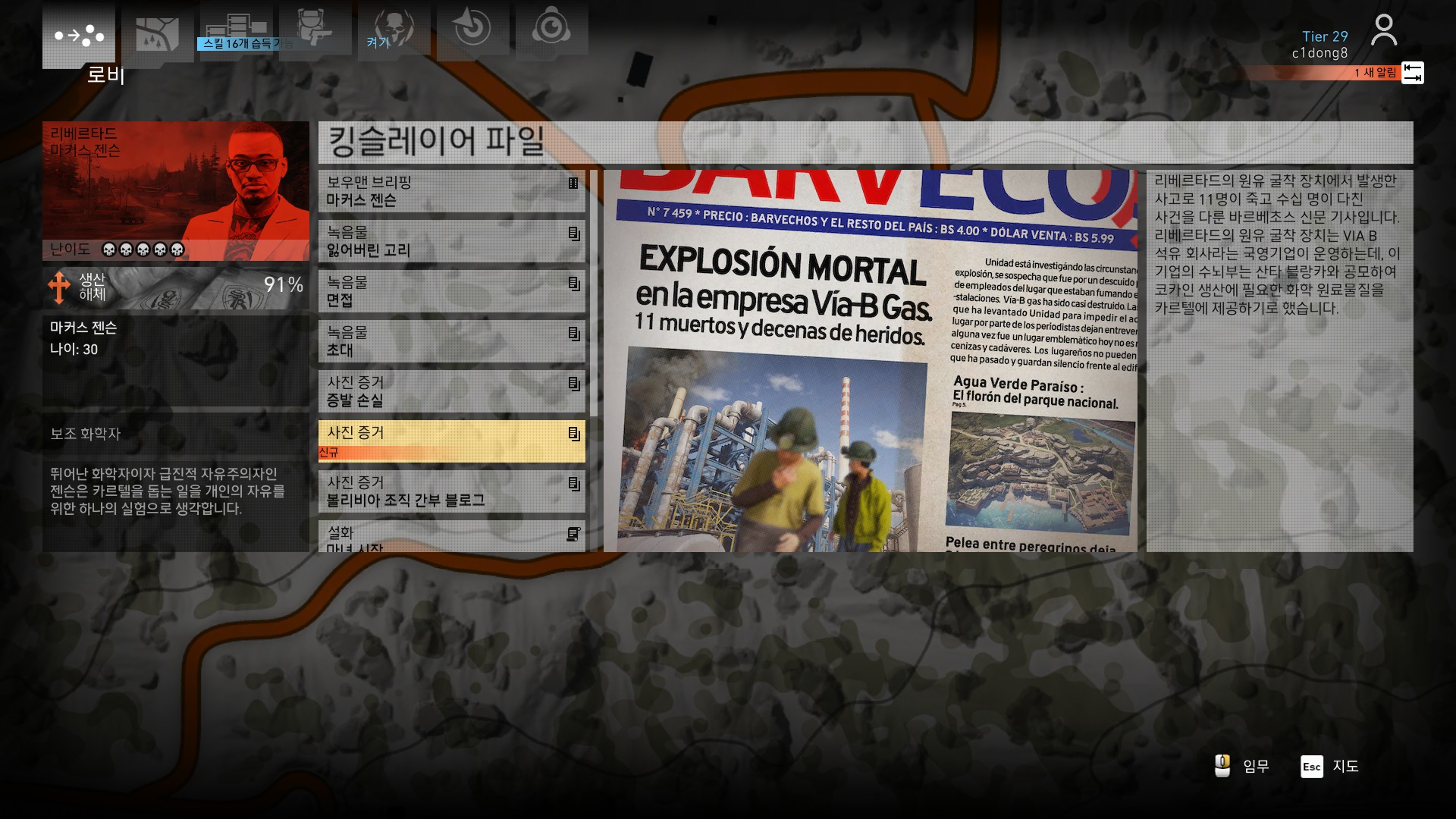Click the Barvechos newspaper image
The image size is (1456, 819).
click(872, 361)
